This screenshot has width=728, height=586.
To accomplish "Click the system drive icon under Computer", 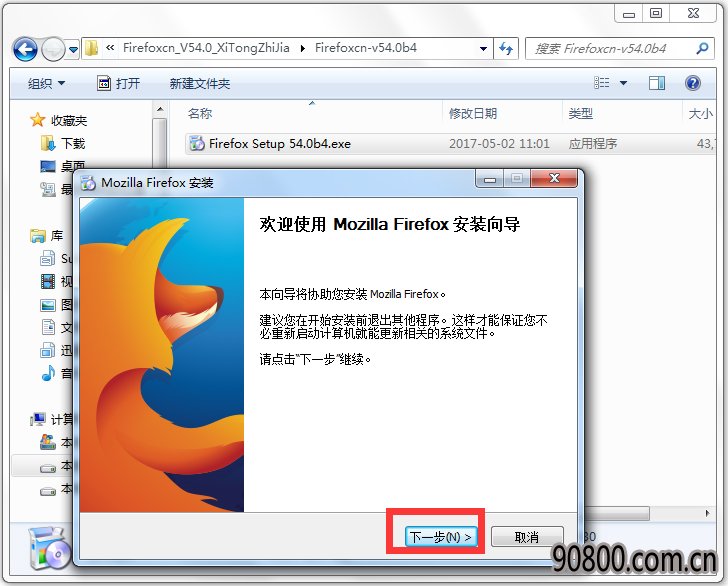I will coord(48,442).
